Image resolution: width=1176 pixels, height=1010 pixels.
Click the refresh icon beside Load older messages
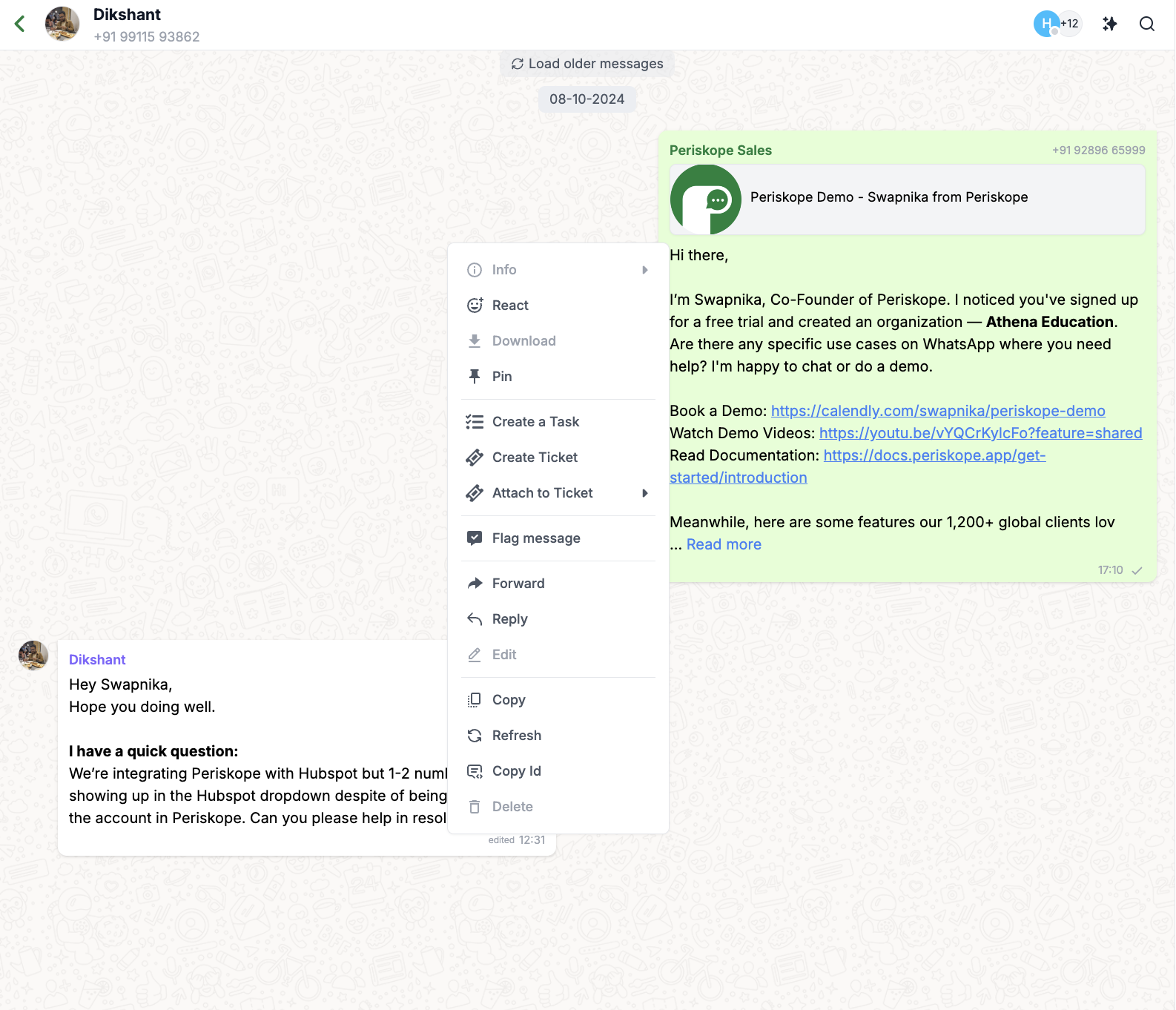pos(518,64)
